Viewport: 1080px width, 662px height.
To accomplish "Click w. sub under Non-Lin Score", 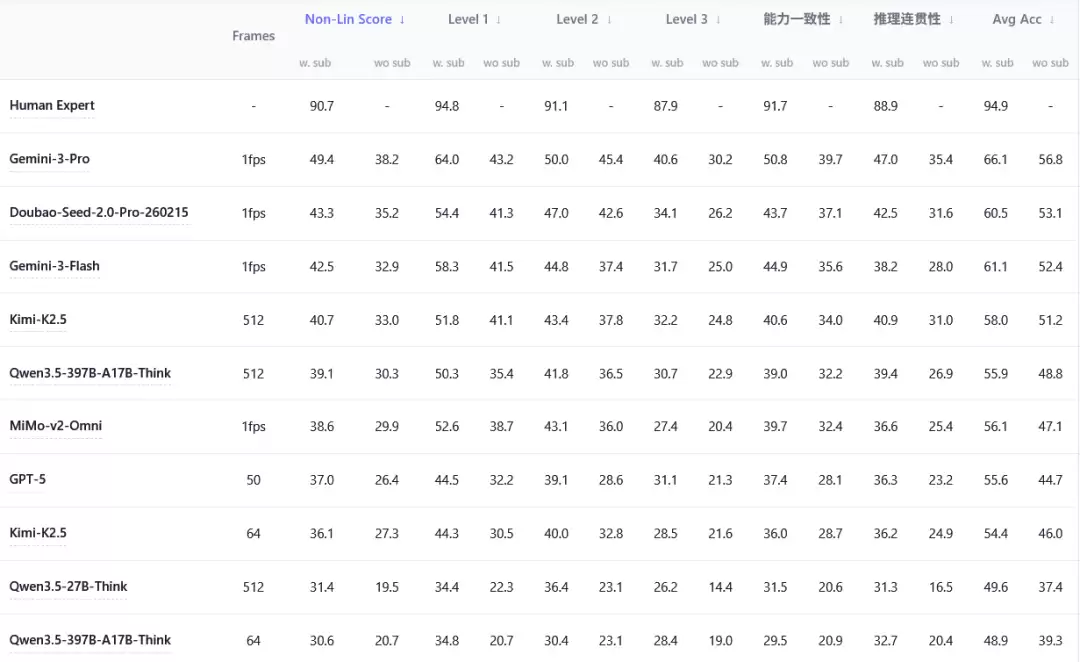I will tap(315, 63).
